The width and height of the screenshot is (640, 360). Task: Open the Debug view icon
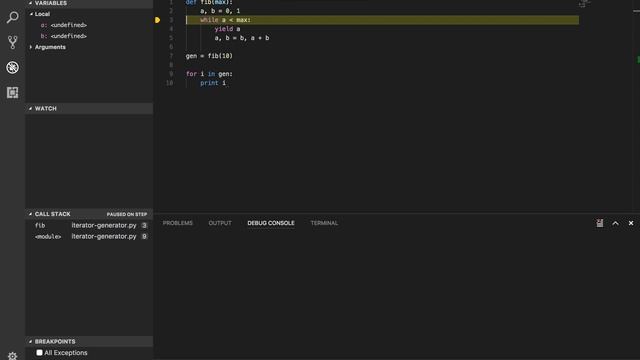click(12, 67)
